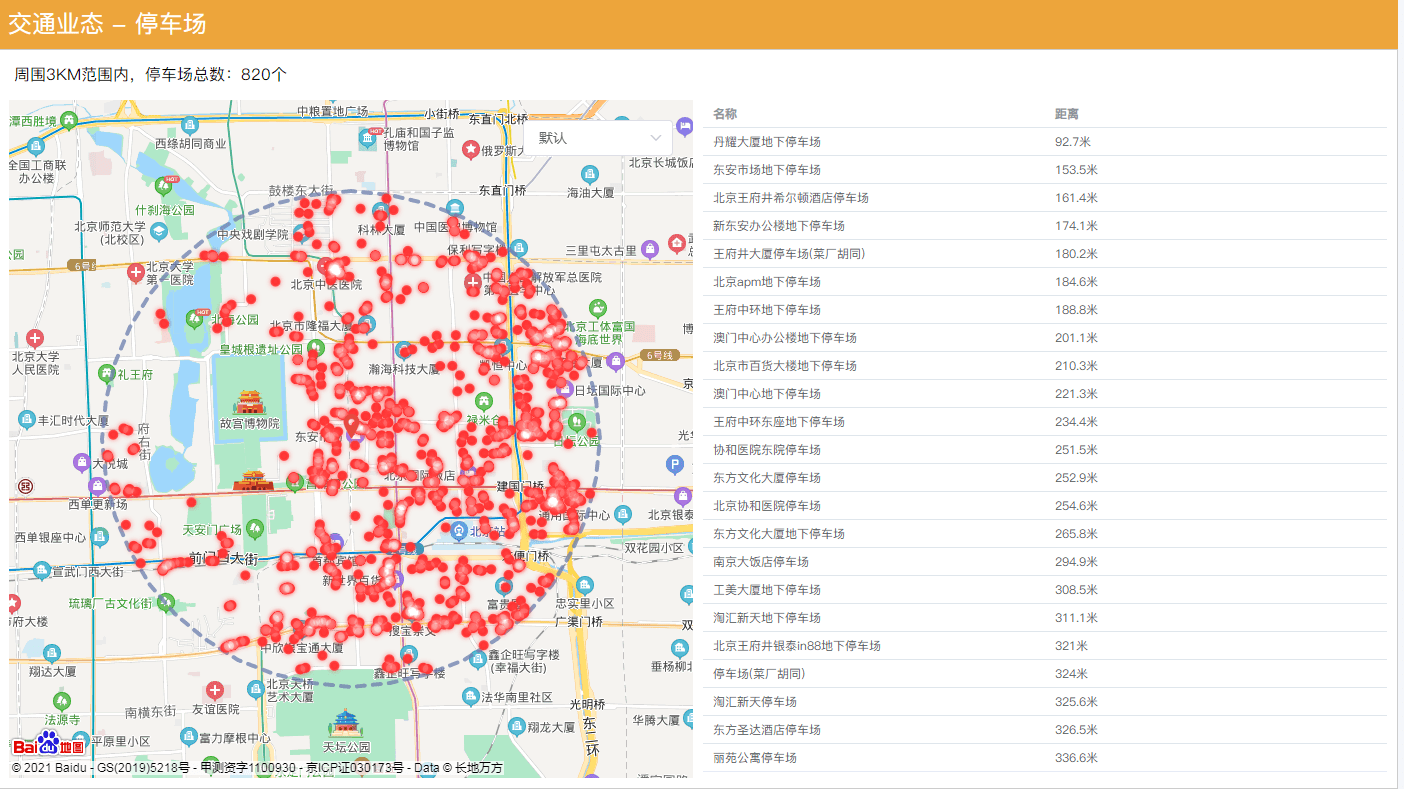Click the blue P parking icon
Image resolution: width=1404 pixels, height=789 pixels.
tap(676, 464)
